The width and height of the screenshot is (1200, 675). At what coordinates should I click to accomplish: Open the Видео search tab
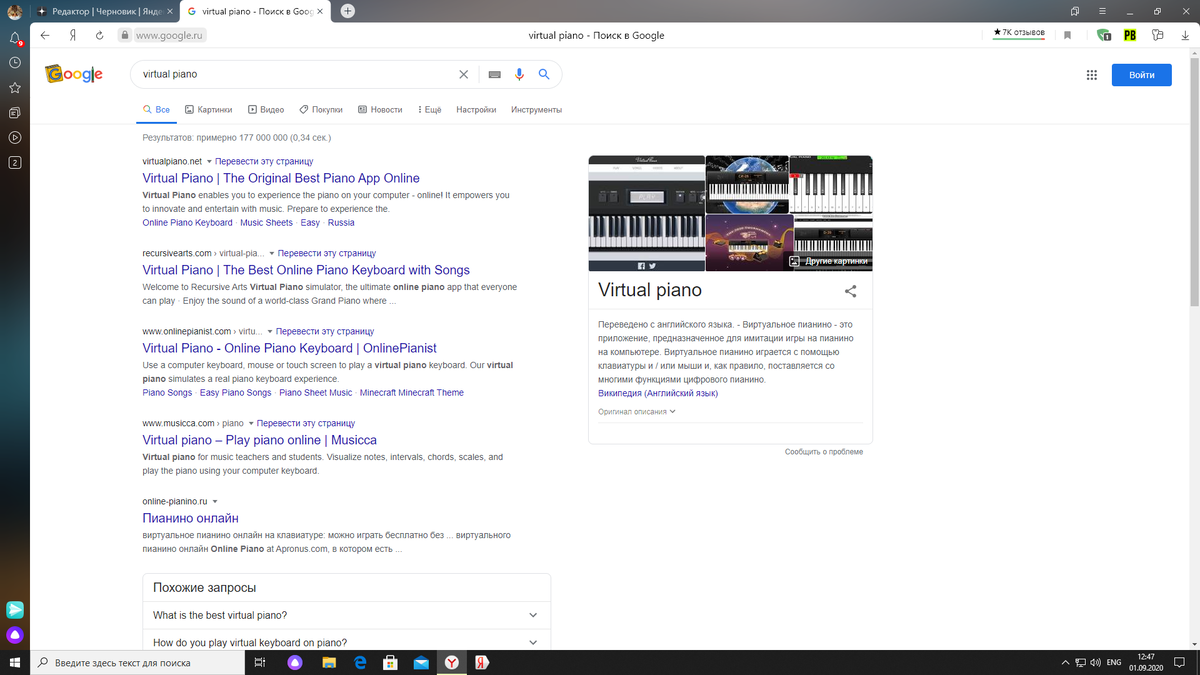coord(267,110)
